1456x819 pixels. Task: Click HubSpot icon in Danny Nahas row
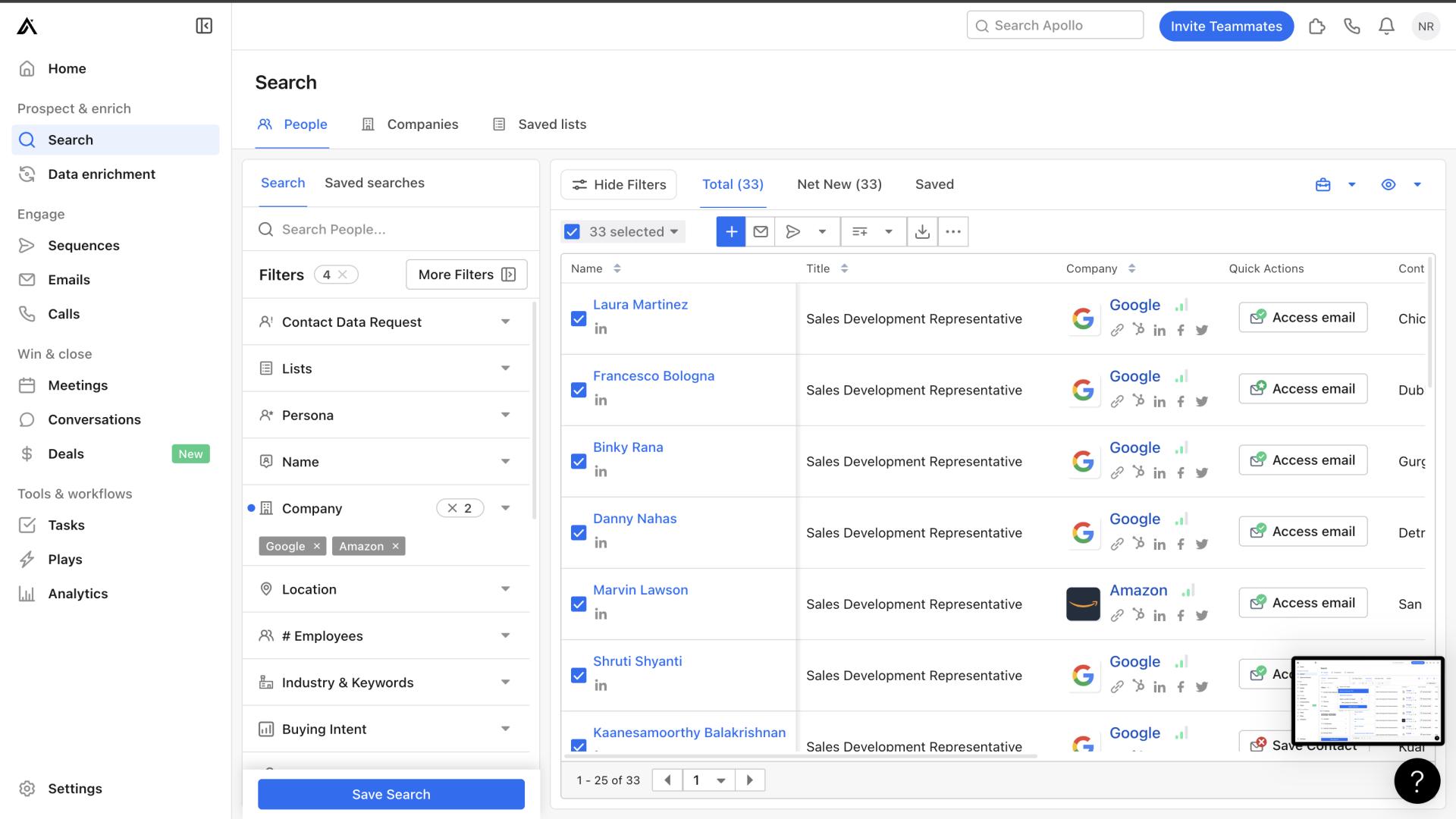pyautogui.click(x=1138, y=543)
